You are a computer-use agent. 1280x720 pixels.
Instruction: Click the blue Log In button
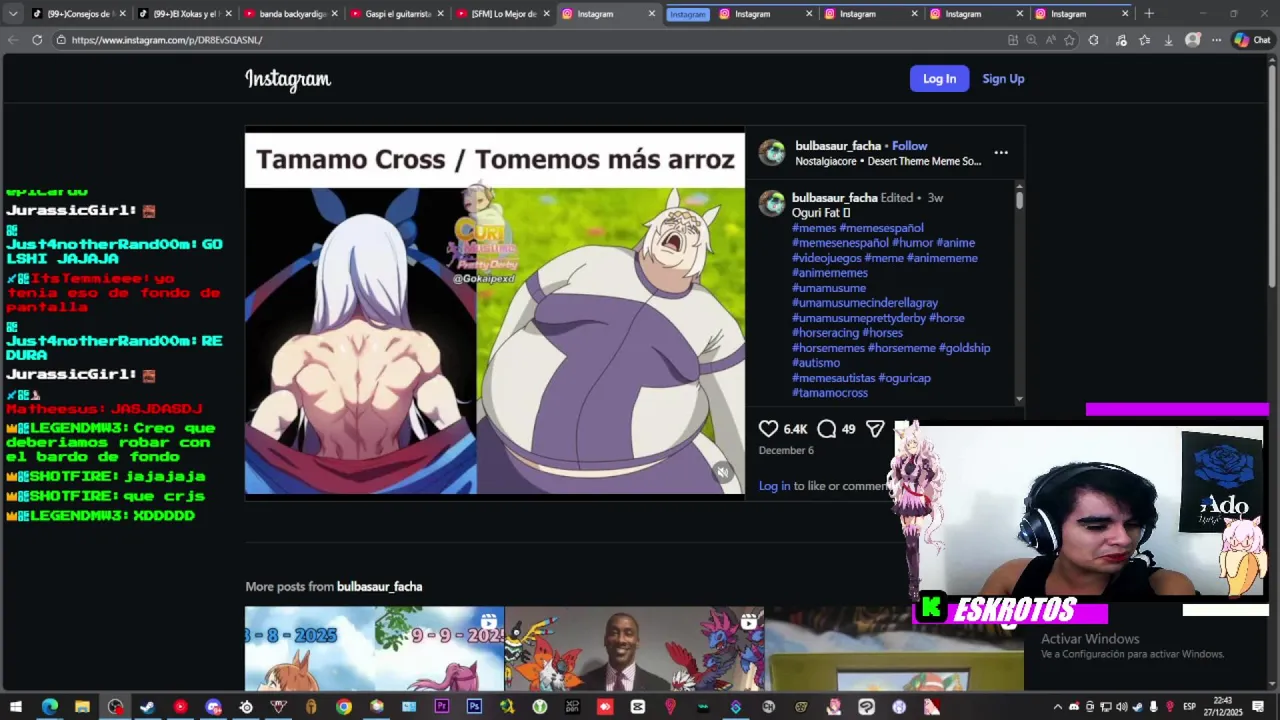coord(939,79)
